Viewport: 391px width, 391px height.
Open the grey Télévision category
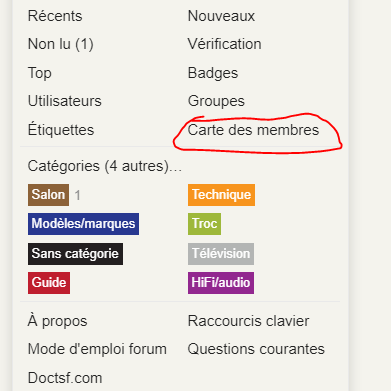coord(221,254)
